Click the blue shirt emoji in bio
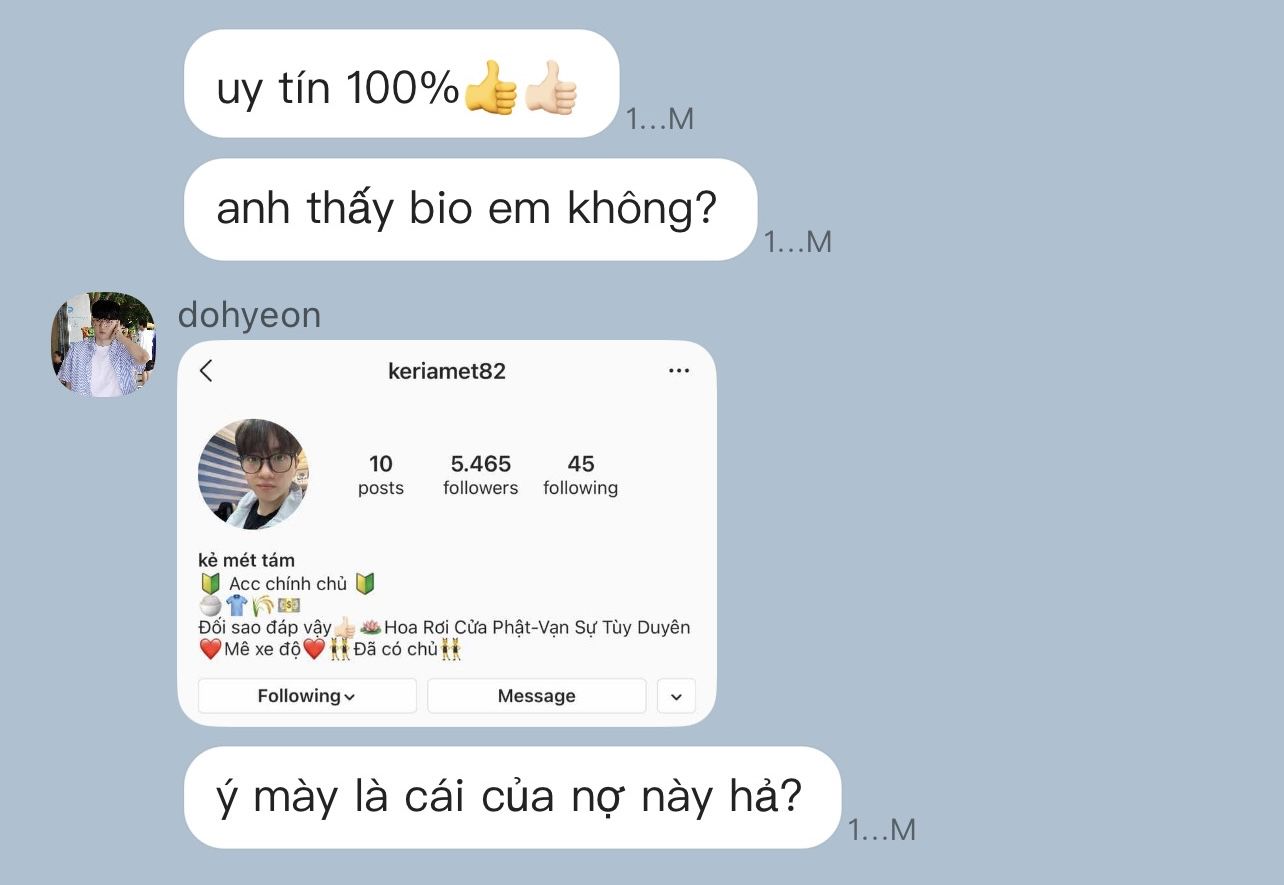The image size is (1284, 885). pyautogui.click(x=236, y=605)
